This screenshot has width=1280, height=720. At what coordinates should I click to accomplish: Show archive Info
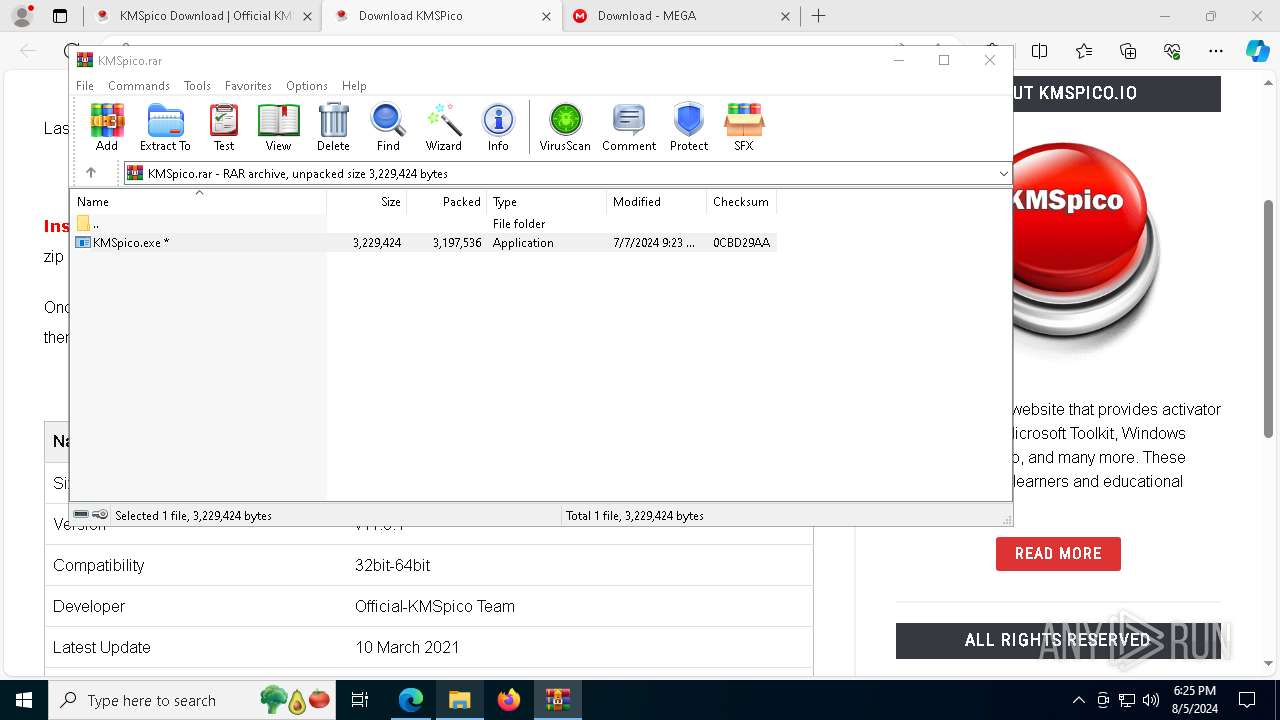pyautogui.click(x=498, y=127)
